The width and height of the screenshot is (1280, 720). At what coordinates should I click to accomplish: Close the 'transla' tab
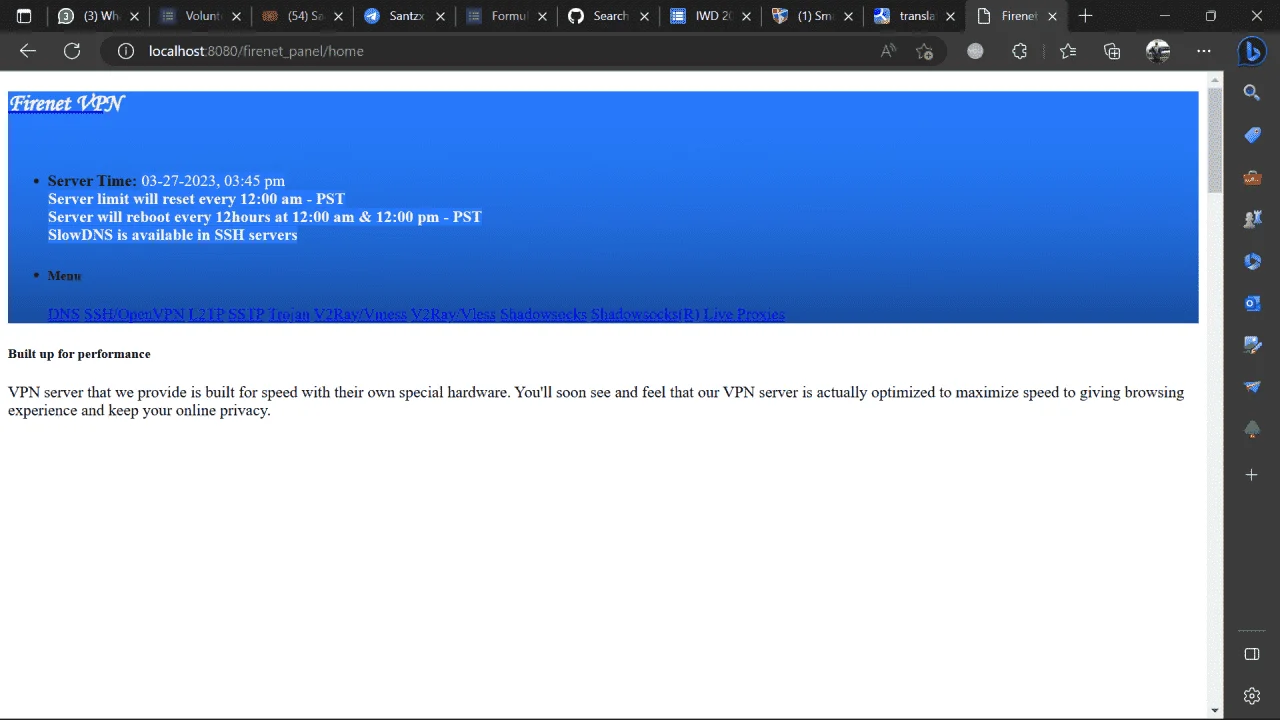950,16
